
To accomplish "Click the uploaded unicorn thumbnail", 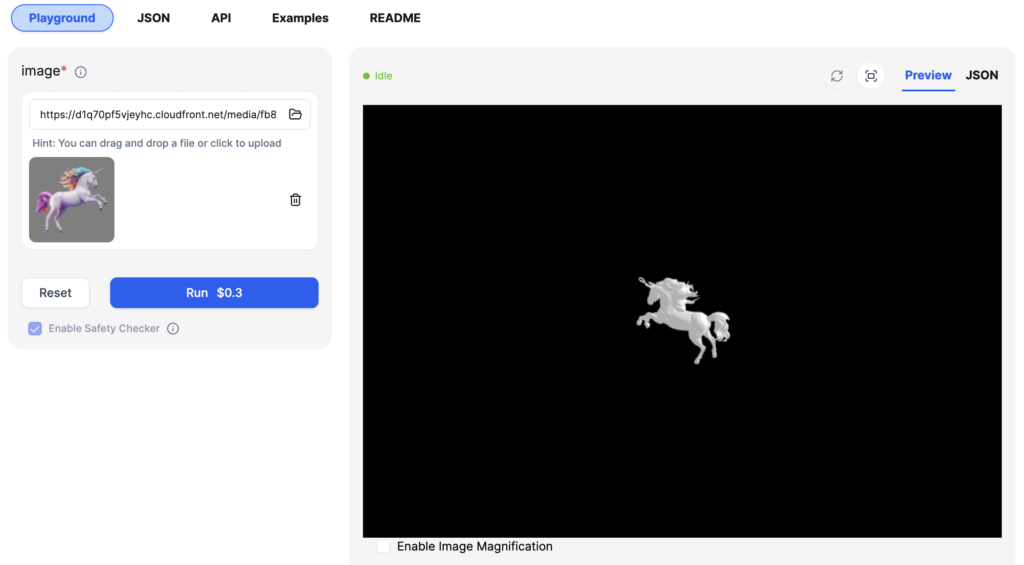I will click(x=72, y=200).
